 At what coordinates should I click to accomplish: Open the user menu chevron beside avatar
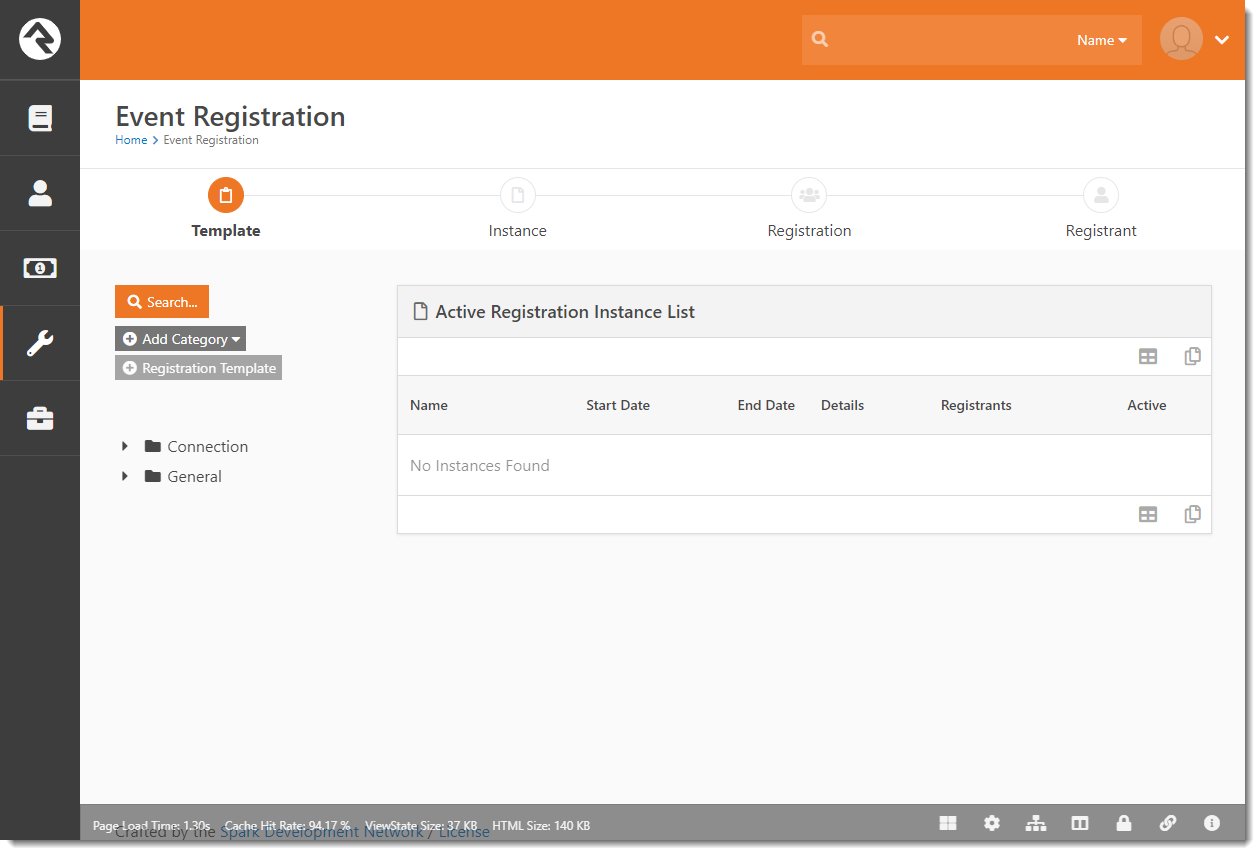point(1221,40)
